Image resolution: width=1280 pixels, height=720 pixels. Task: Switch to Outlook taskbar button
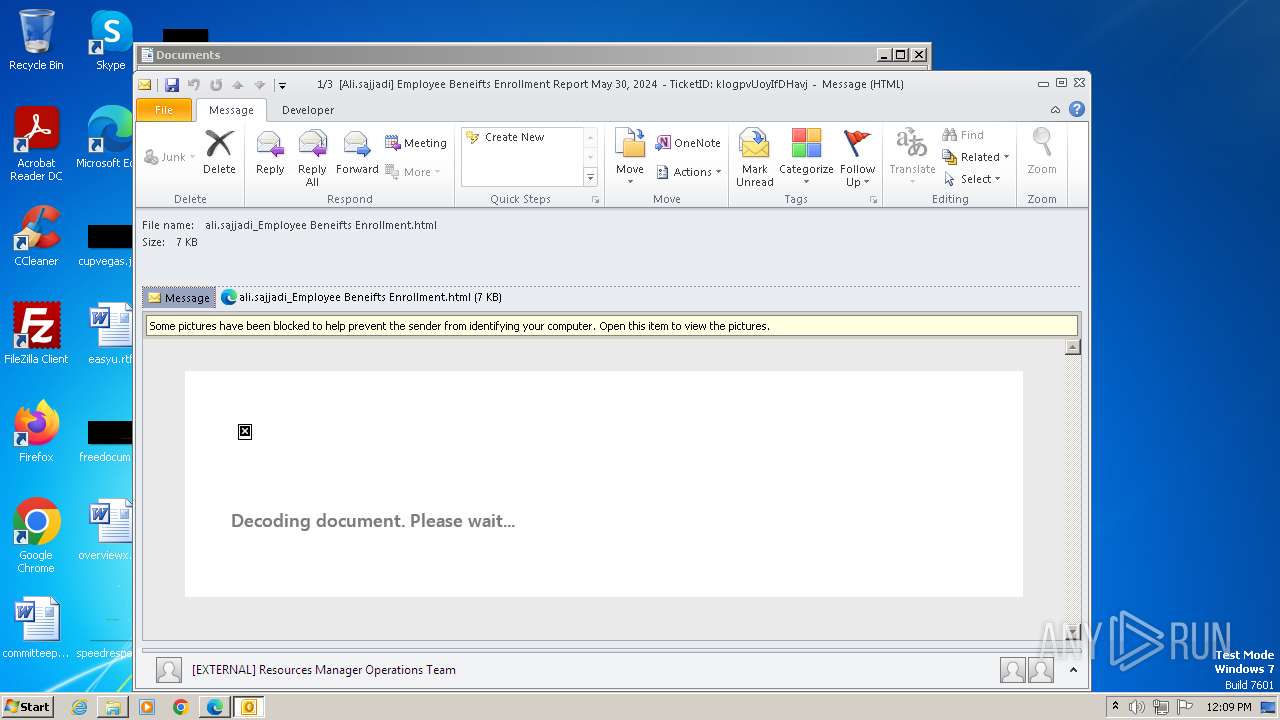(248, 707)
